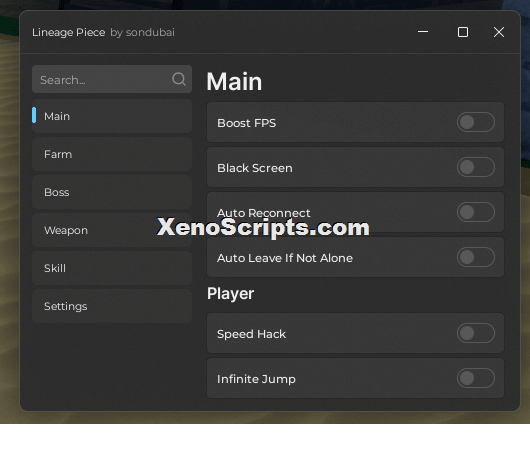The width and height of the screenshot is (530, 454).
Task: Open the Settings tab
Action: [x=112, y=306]
